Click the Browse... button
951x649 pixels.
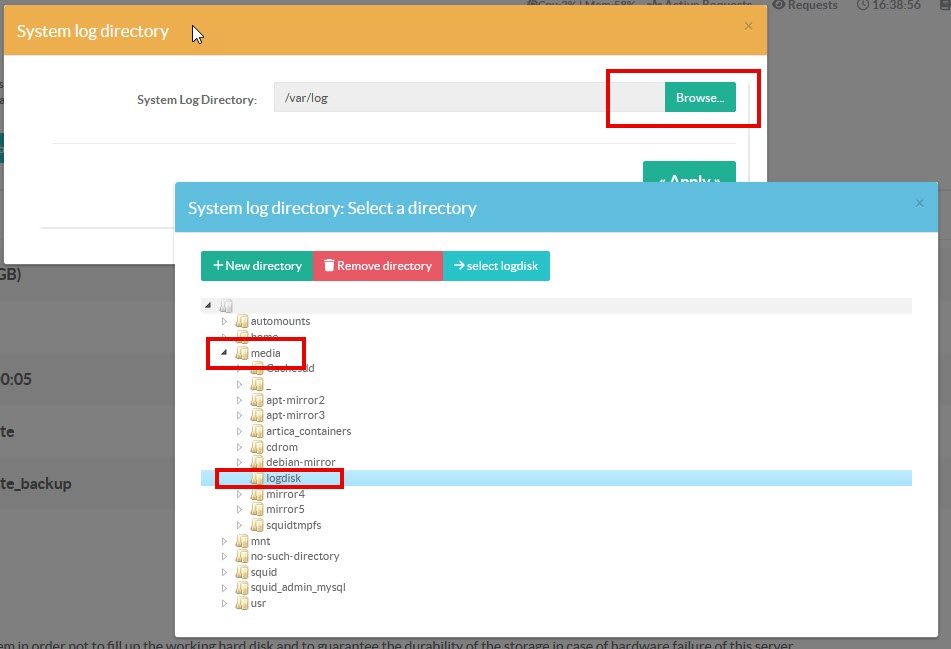tap(699, 98)
